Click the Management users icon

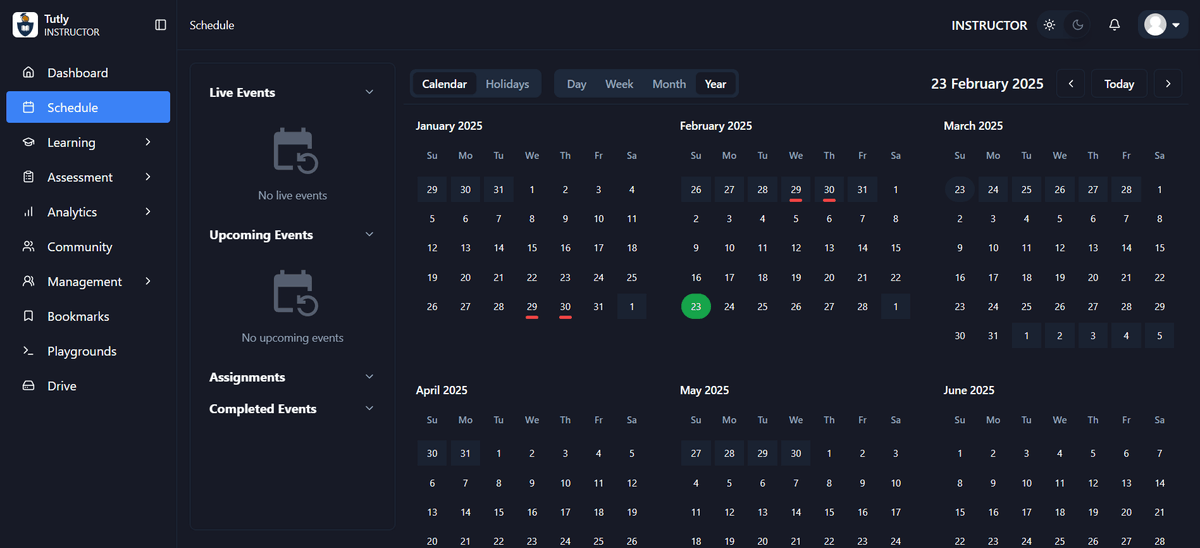(x=28, y=282)
